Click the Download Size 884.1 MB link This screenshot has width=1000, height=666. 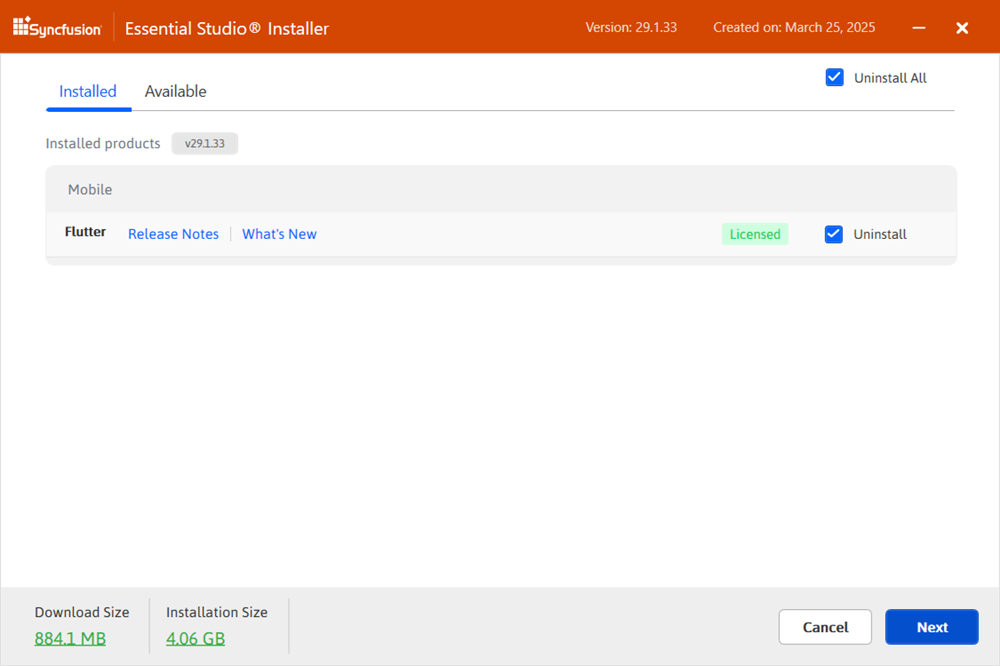click(70, 639)
